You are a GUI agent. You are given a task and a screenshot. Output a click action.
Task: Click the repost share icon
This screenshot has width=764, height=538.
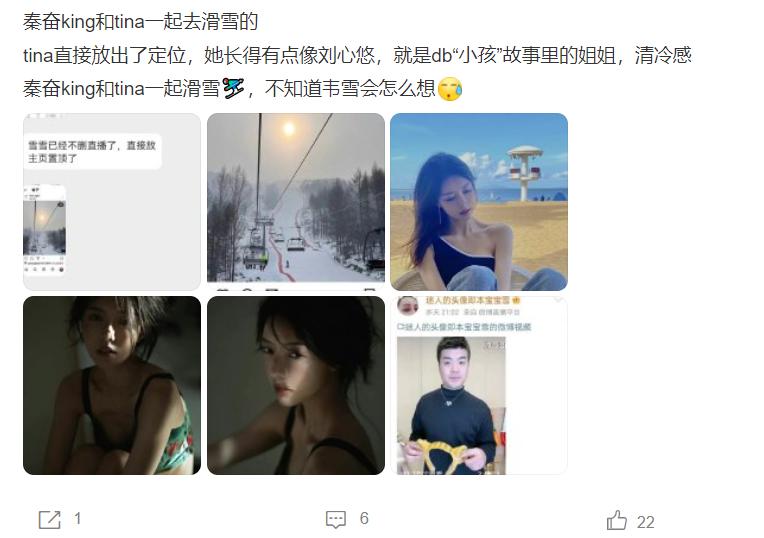point(50,519)
